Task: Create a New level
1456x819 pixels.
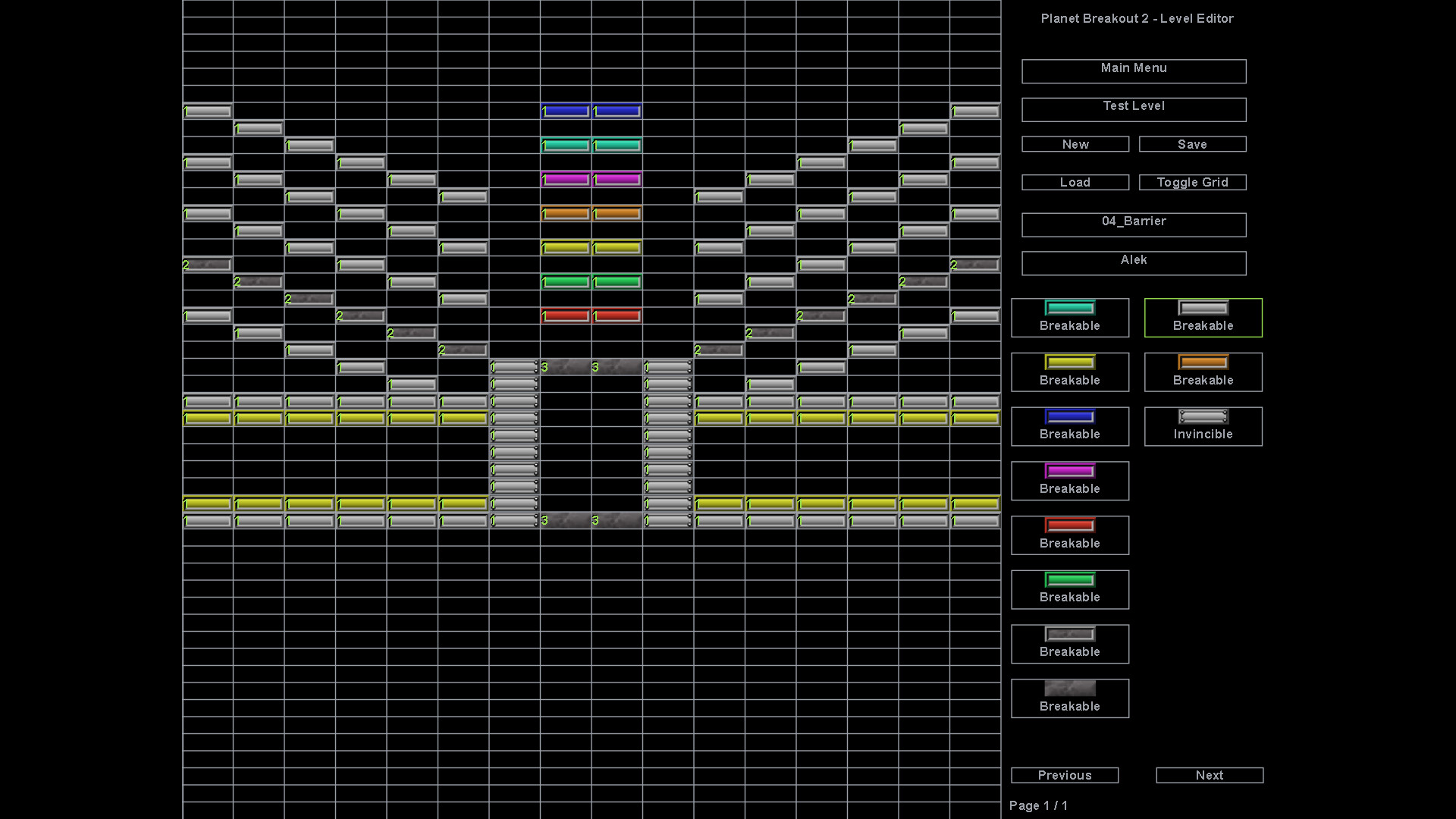Action: tap(1075, 144)
